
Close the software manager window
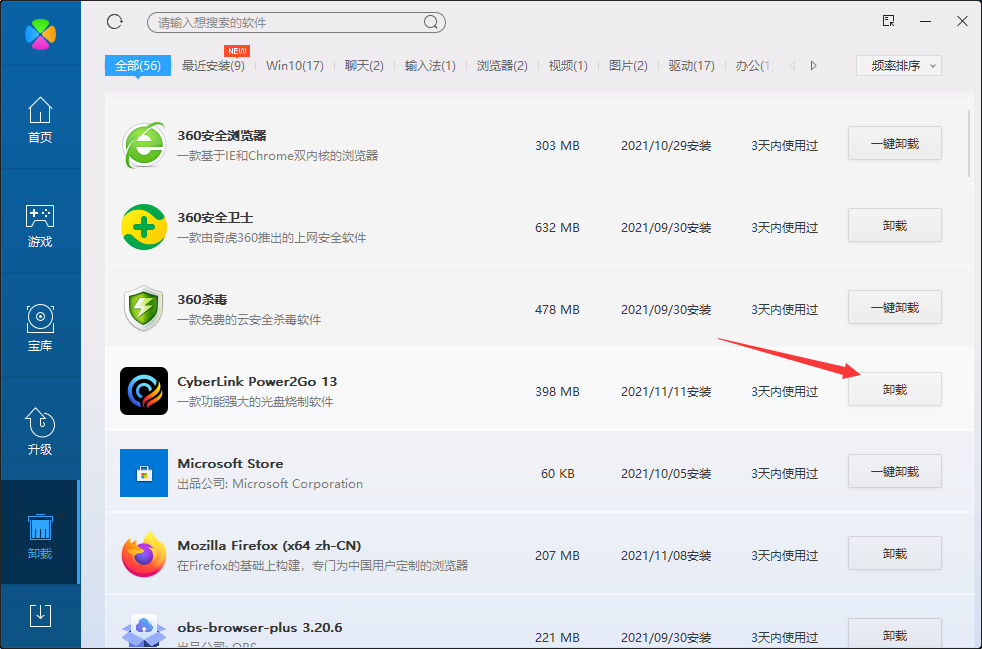[963, 21]
